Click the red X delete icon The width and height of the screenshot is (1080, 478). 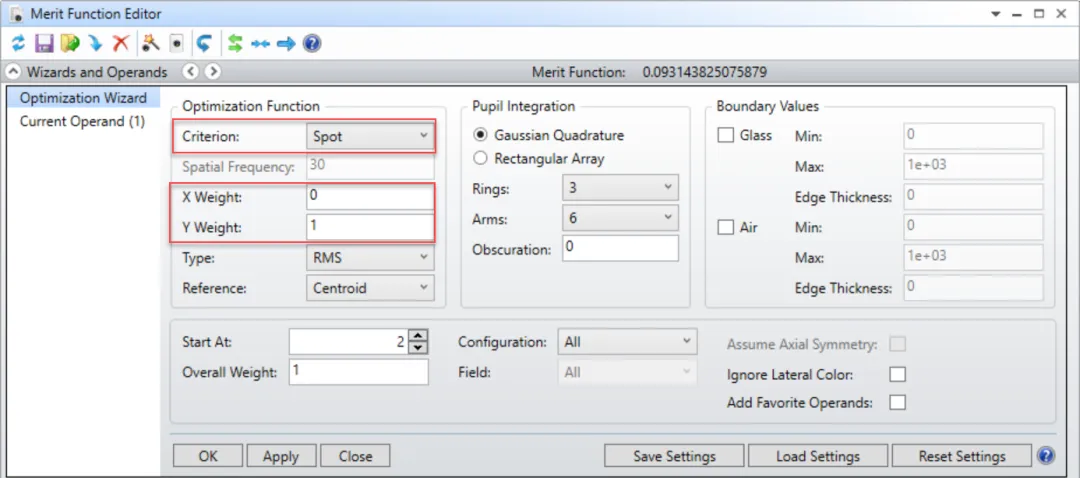(120, 43)
